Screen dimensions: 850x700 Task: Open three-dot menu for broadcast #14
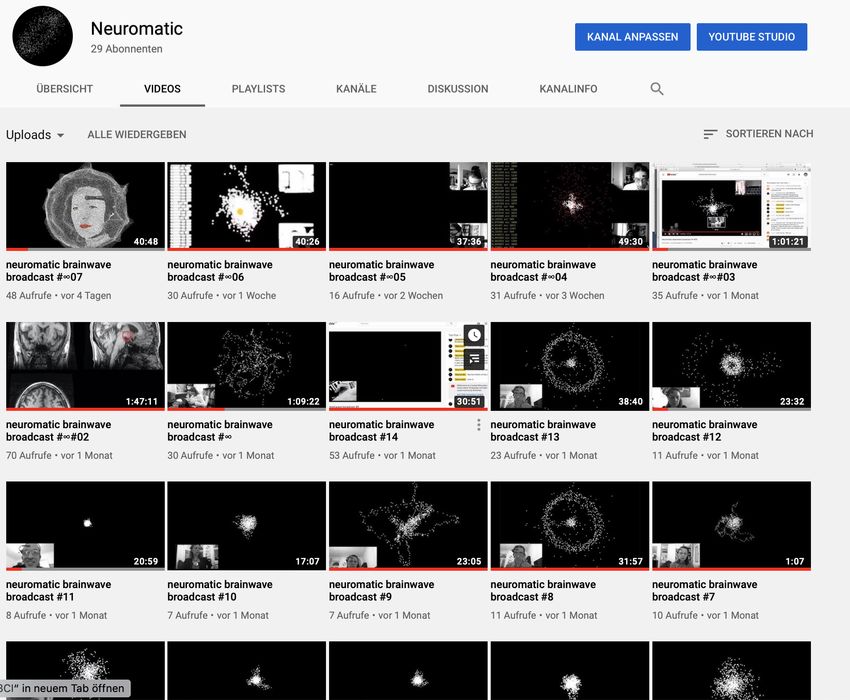[x=479, y=425]
